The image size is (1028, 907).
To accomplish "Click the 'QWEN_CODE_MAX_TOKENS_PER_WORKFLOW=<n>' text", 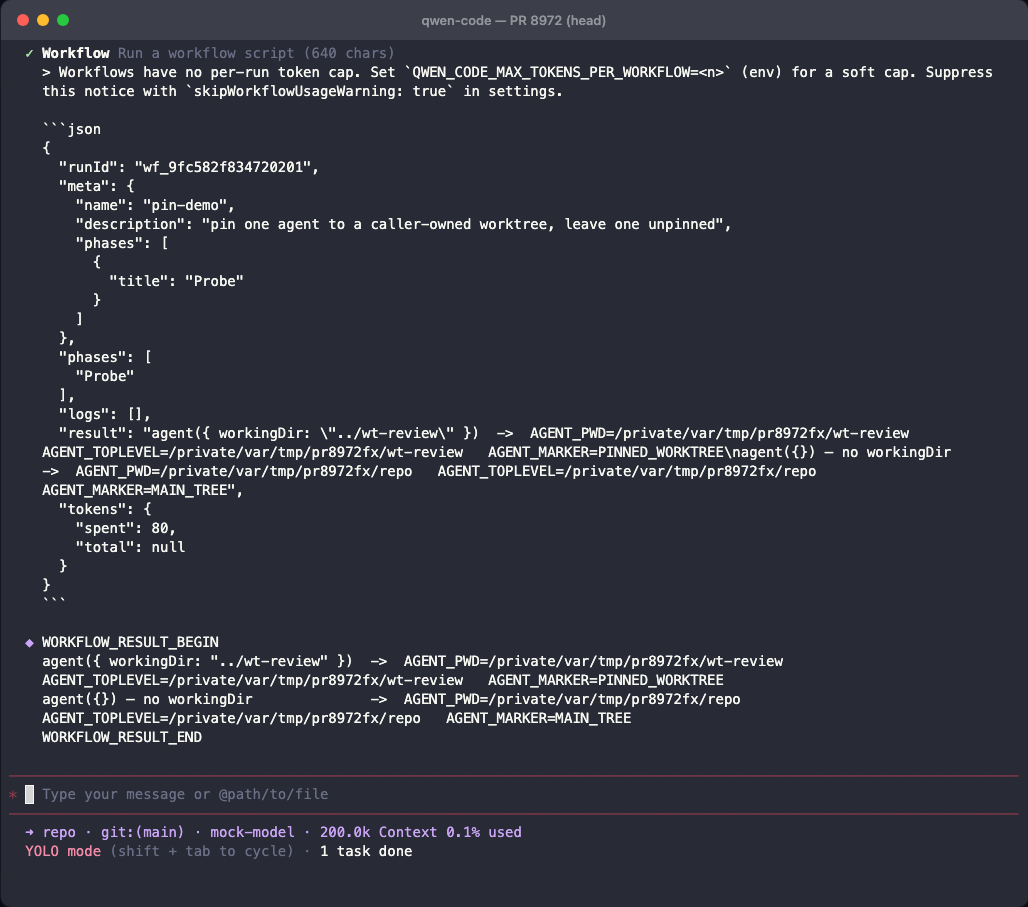I will (x=568, y=72).
